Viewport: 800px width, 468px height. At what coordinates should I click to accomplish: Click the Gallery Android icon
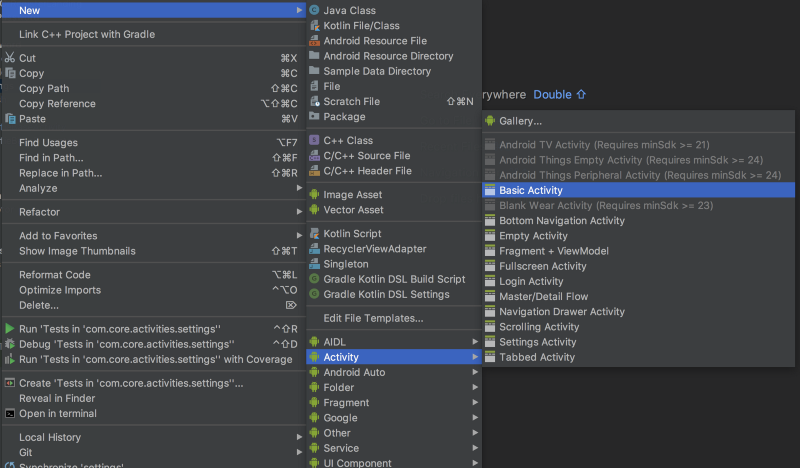point(490,121)
